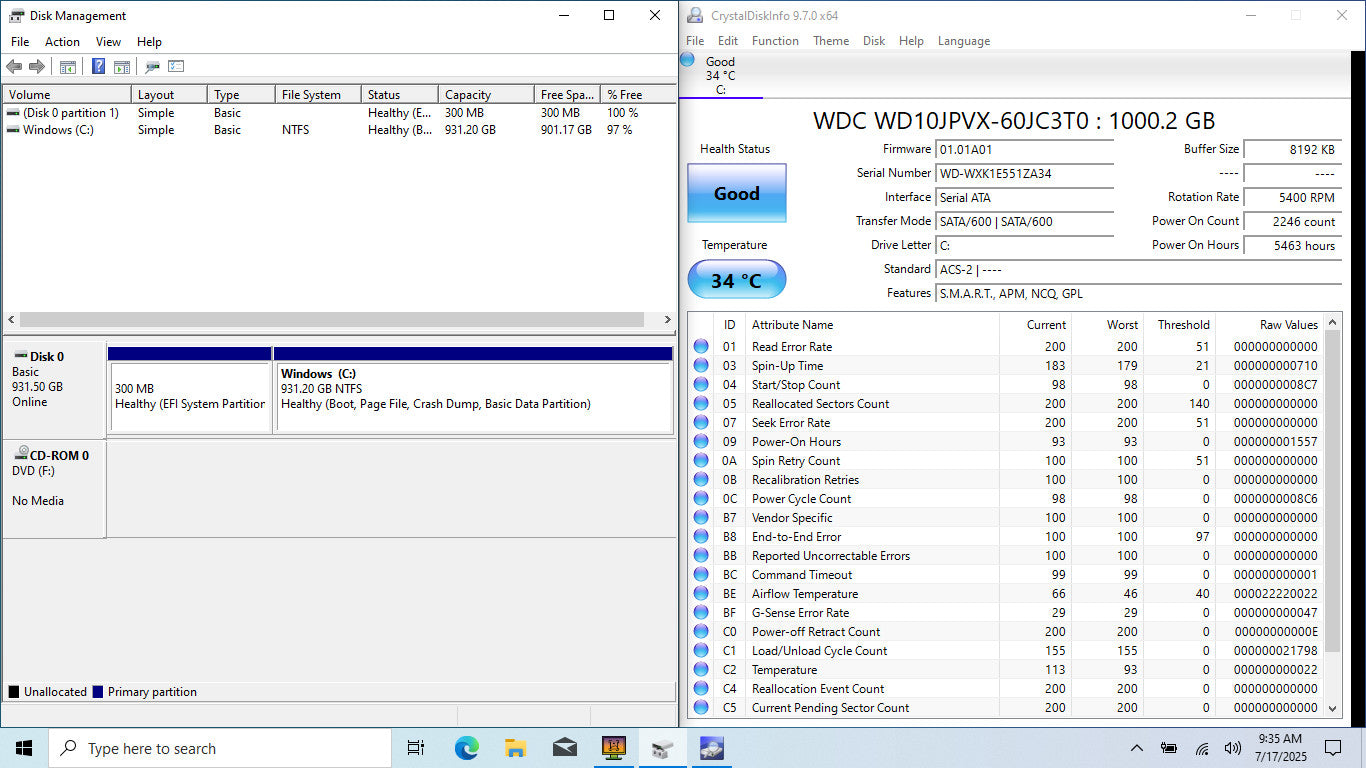Expand the hidden system tray icons chevron
This screenshot has height=768, width=1366.
click(x=1136, y=748)
